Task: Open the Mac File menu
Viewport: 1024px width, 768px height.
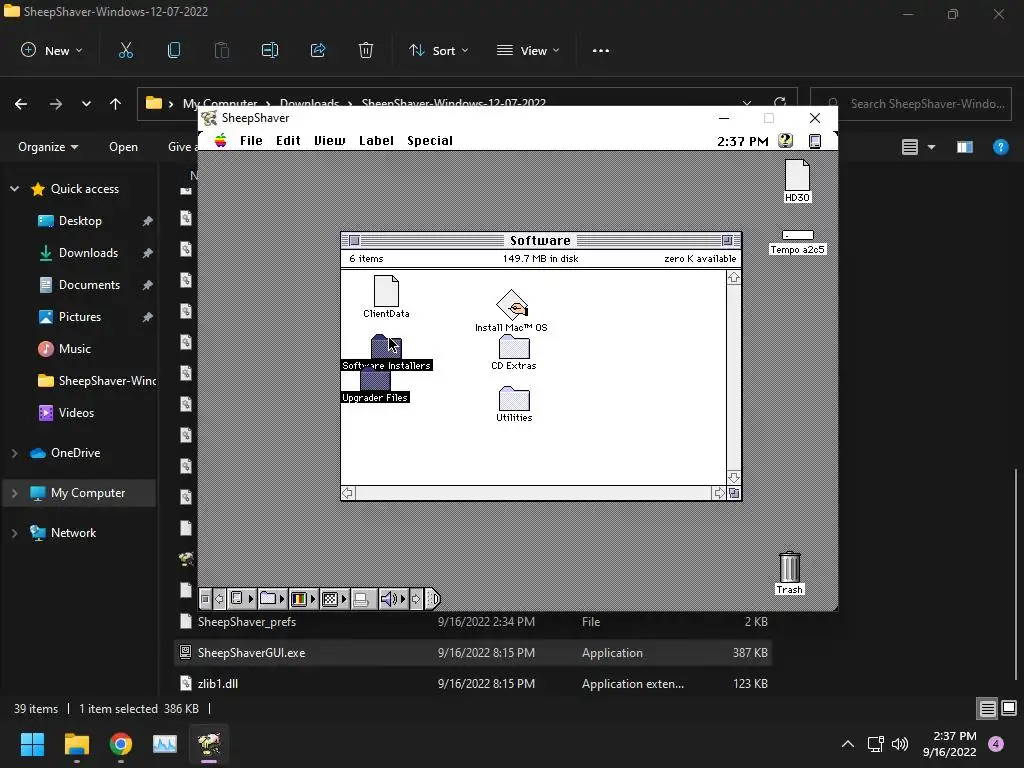Action: click(x=251, y=140)
